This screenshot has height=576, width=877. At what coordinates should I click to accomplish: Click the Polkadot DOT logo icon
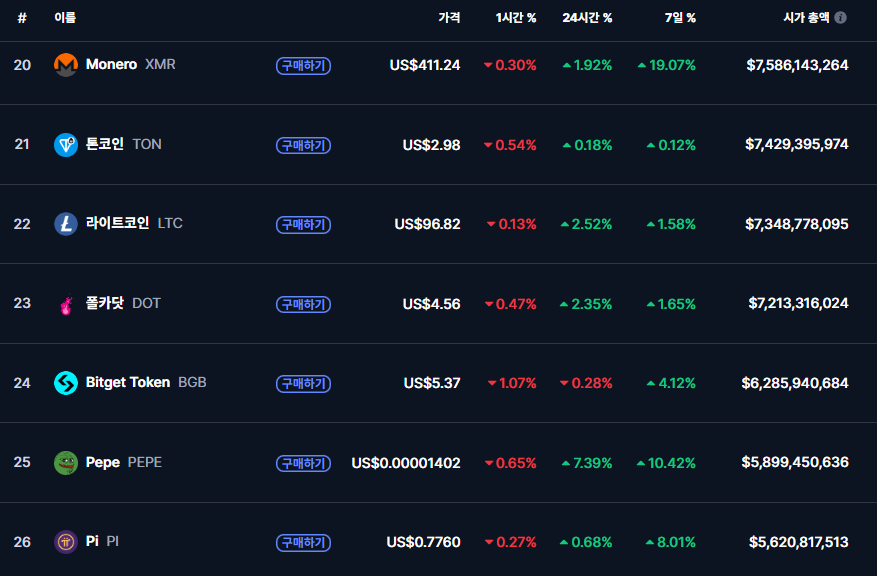click(65, 304)
